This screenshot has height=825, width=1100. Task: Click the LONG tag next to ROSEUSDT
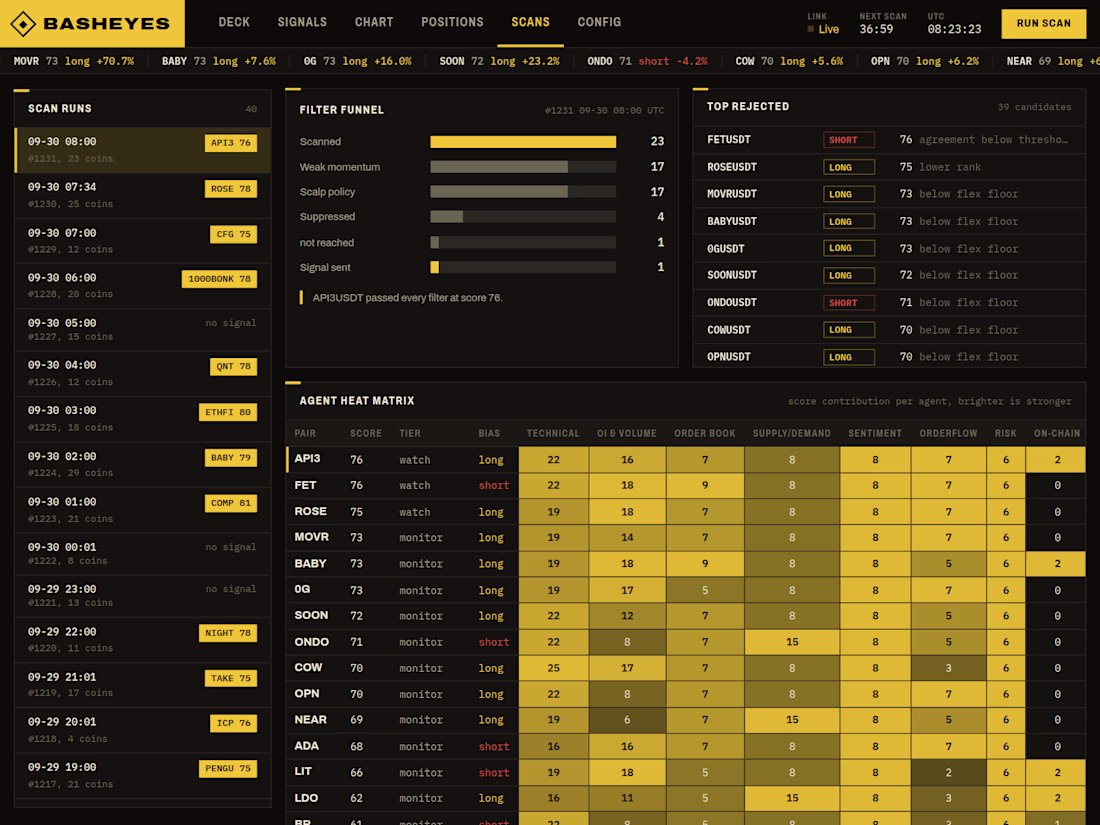[849, 168]
